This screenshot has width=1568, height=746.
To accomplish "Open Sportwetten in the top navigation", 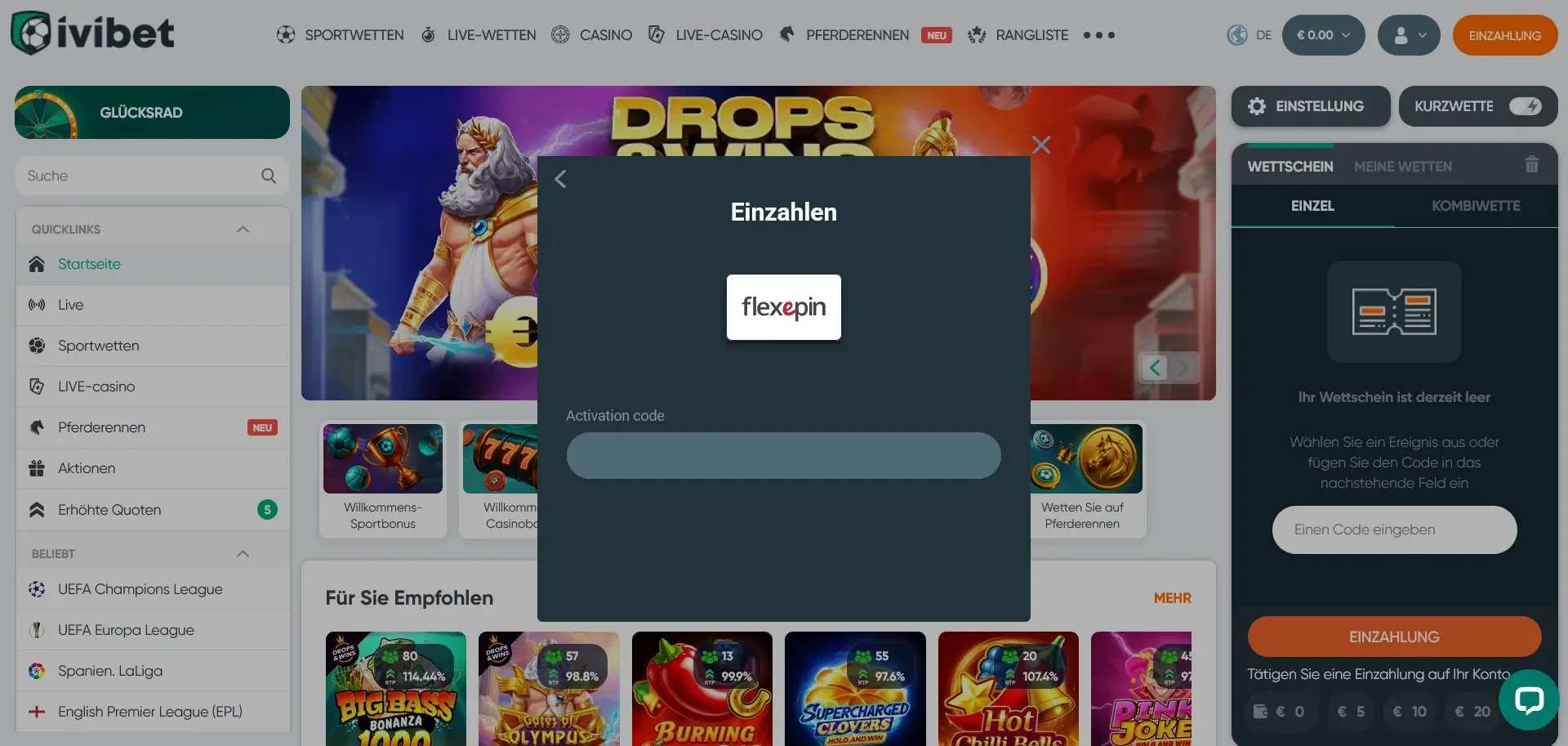I will (x=354, y=35).
